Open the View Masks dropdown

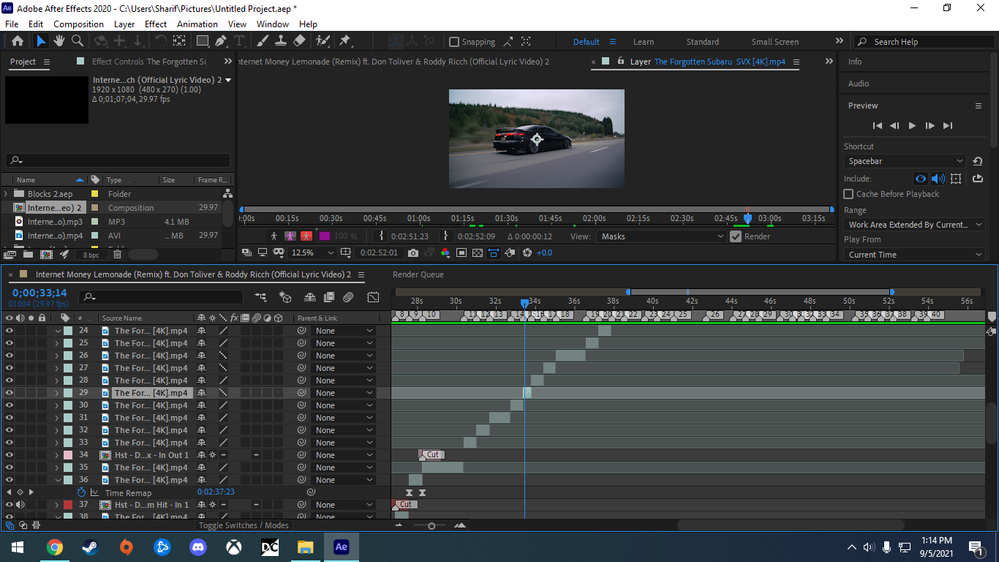[662, 236]
